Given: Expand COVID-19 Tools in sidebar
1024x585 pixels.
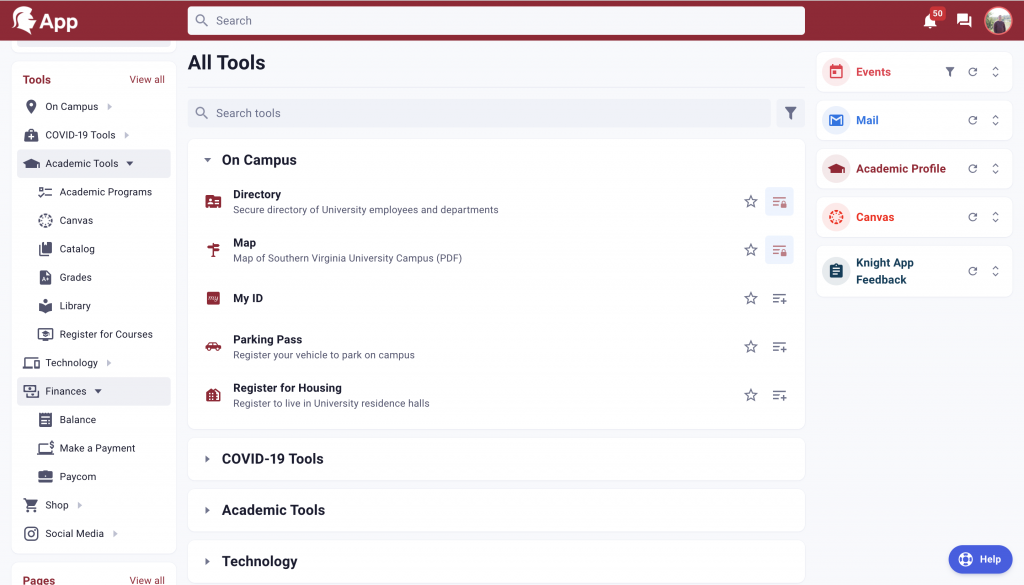Looking at the screenshot, I should 127,135.
